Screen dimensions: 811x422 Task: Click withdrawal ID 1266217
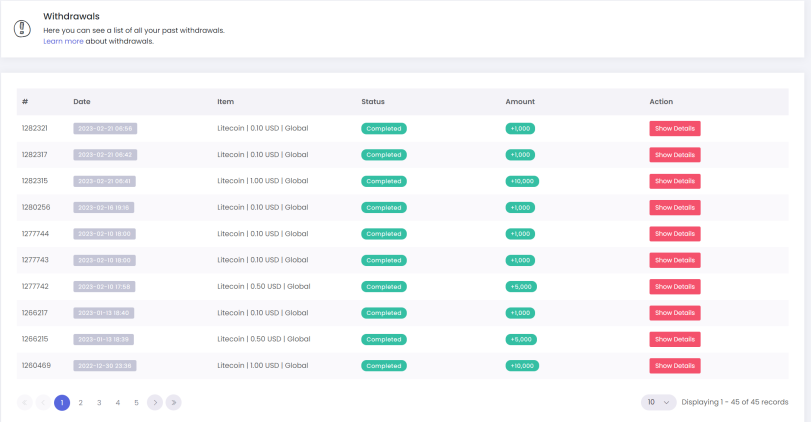point(35,313)
